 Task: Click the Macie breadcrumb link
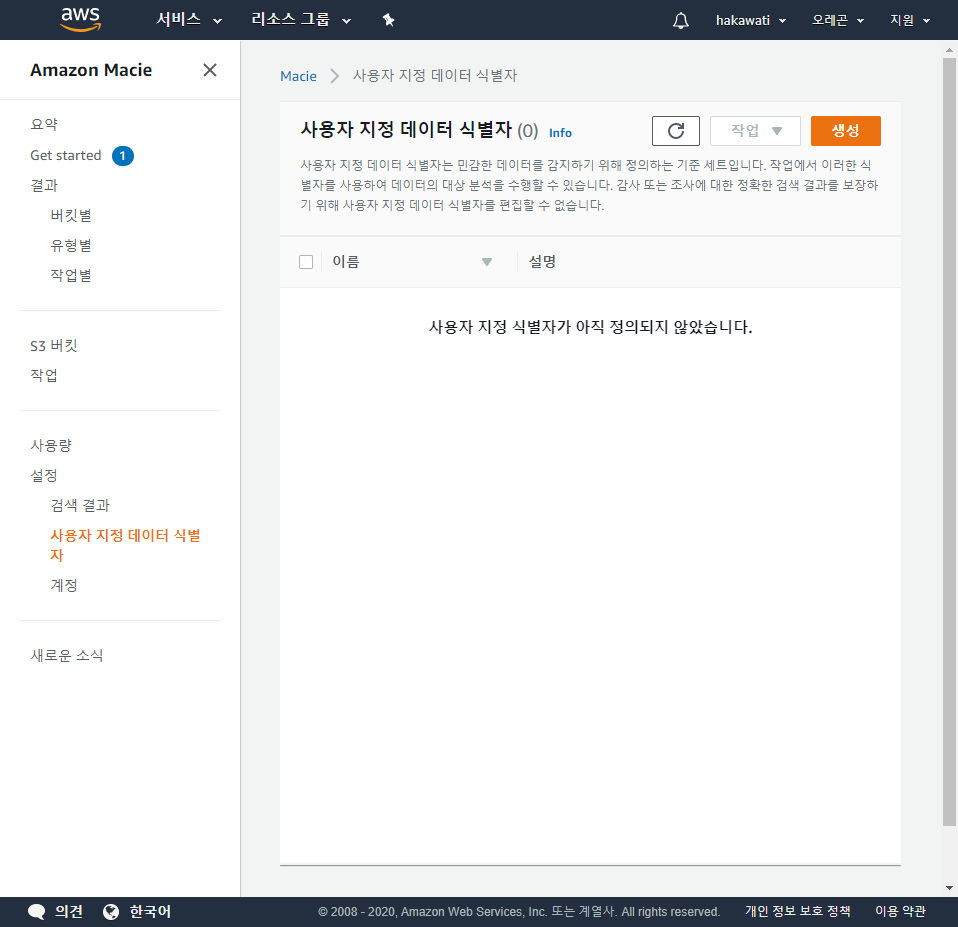click(x=298, y=76)
